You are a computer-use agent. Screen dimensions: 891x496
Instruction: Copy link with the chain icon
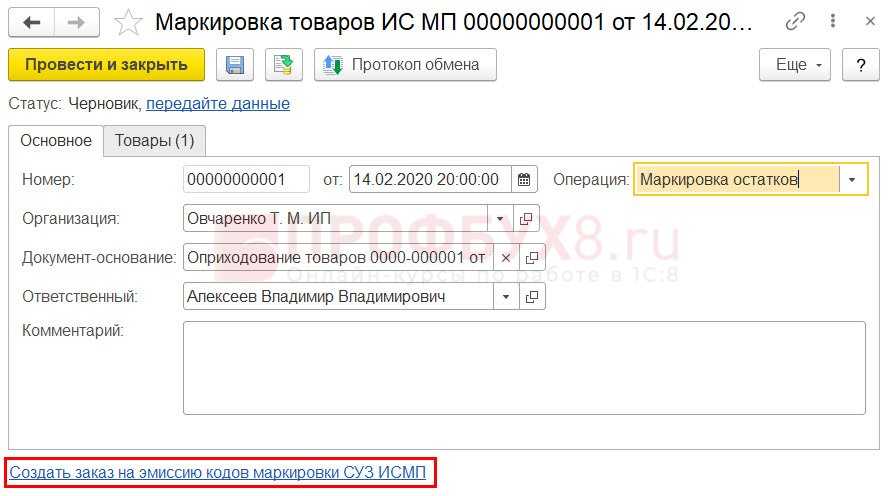click(x=795, y=22)
